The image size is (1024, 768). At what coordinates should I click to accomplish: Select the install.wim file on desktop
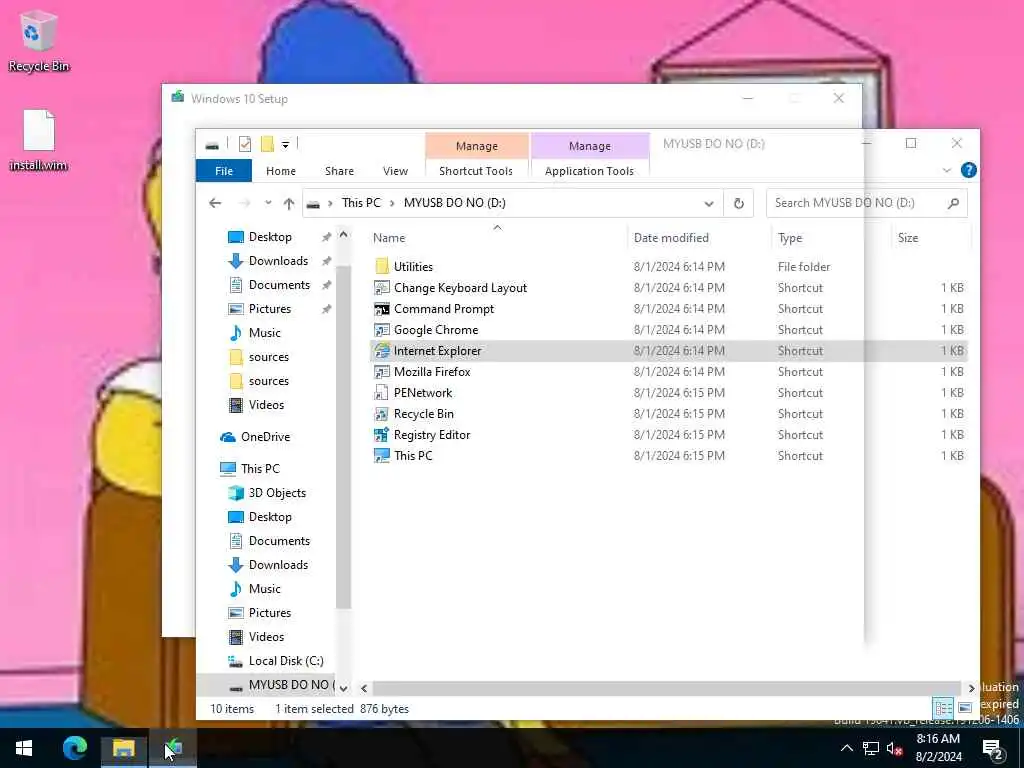(39, 140)
